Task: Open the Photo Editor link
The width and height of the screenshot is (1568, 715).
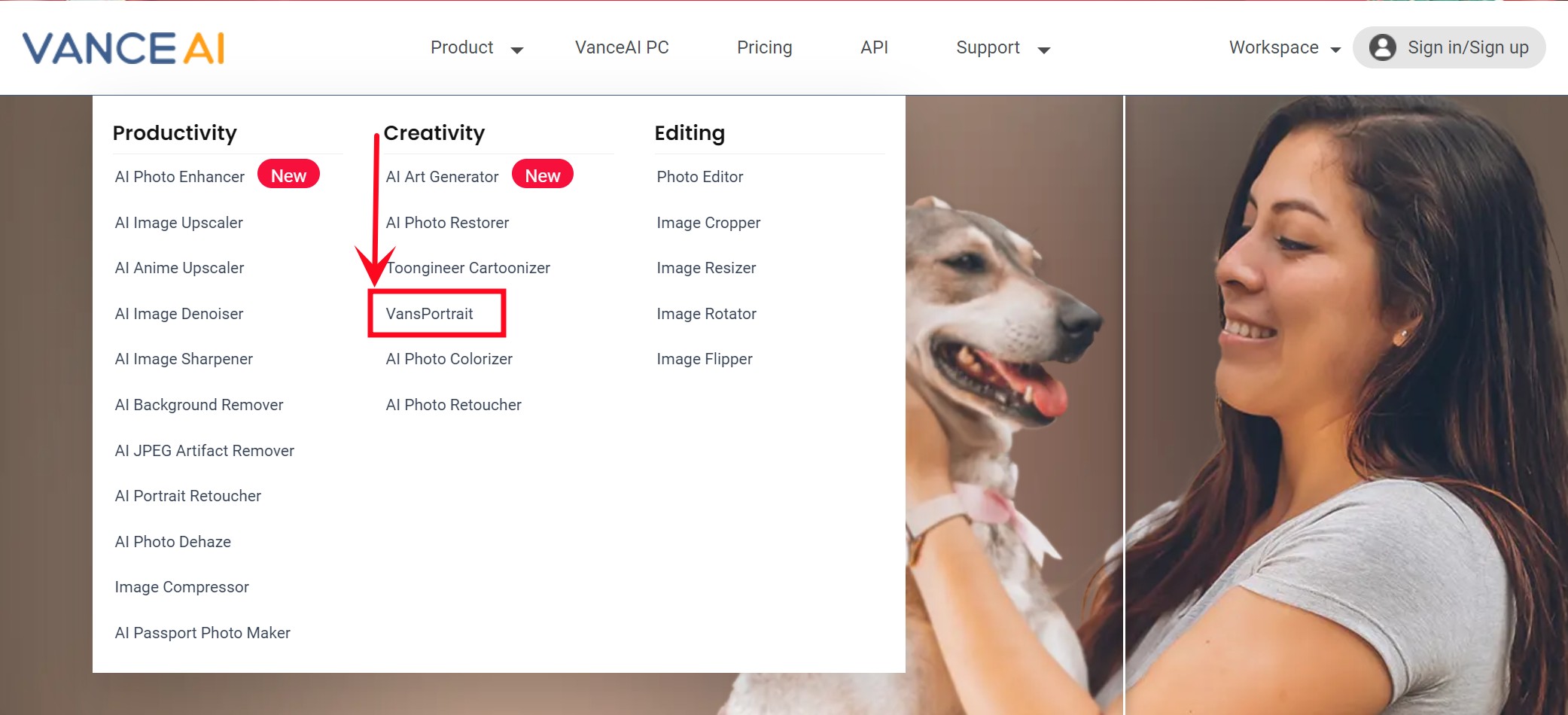Action: 699,177
